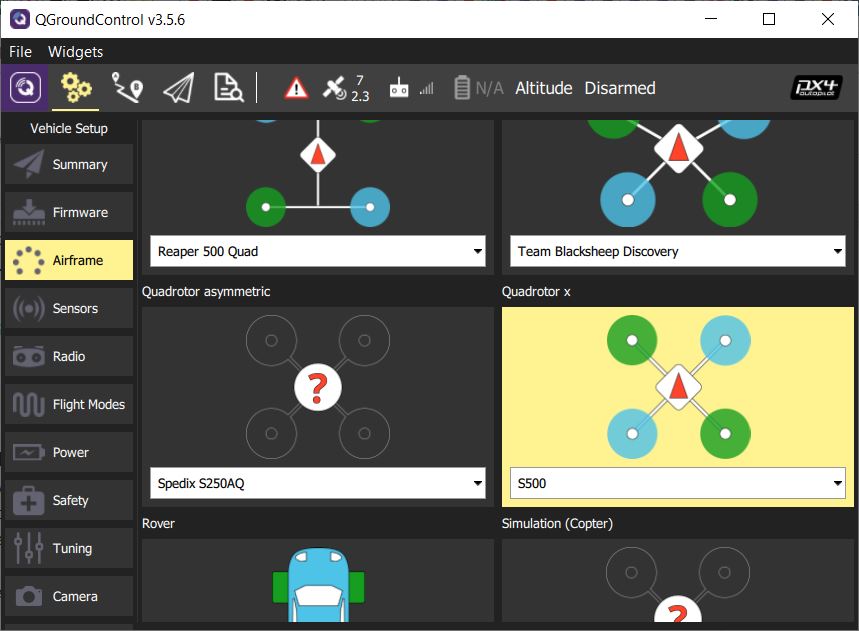859x631 pixels.
Task: Click the Rover group label
Action: pos(158,523)
